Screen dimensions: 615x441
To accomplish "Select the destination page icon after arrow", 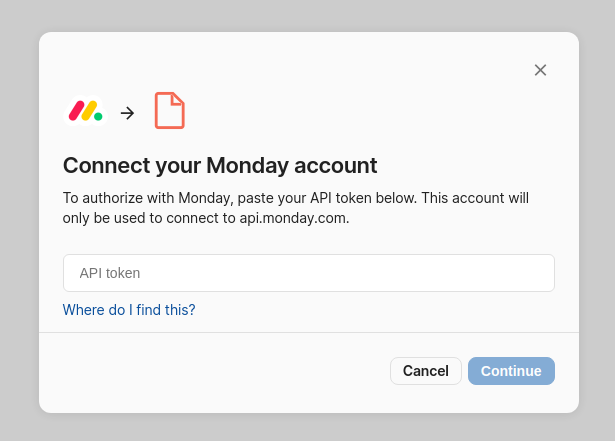I will [169, 111].
